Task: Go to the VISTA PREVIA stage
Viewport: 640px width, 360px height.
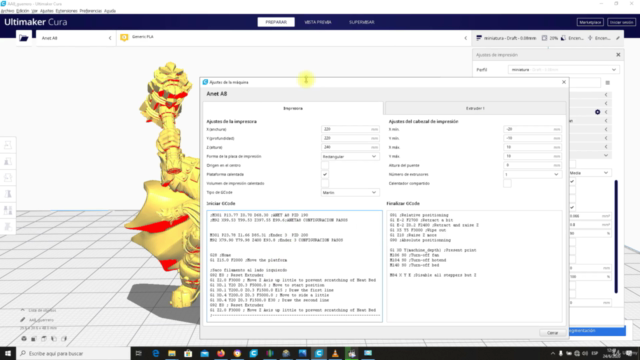Action: tap(318, 22)
